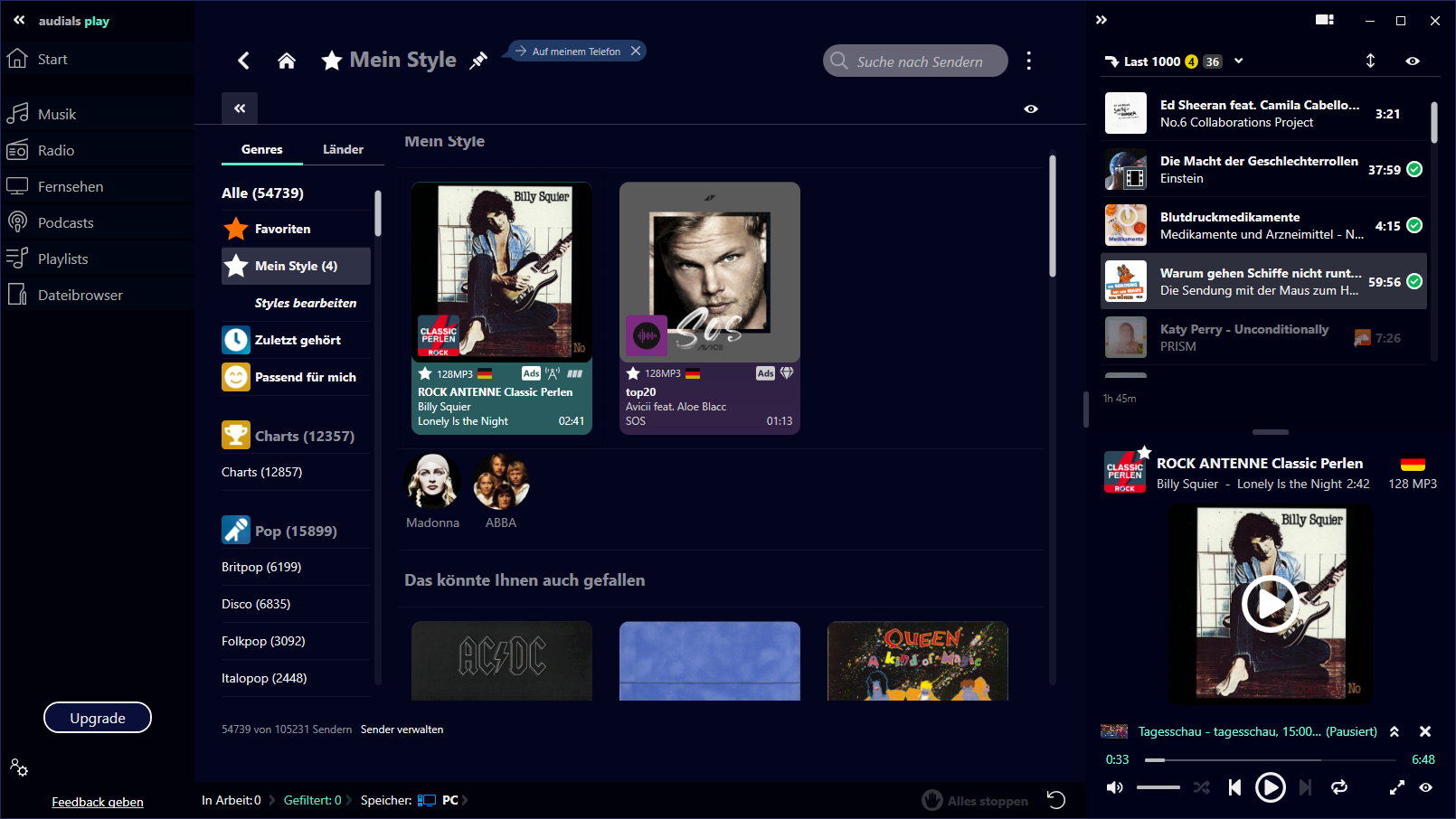Screen dimensions: 1456x819
Task: Select the Madonna artist avatar
Action: [x=432, y=481]
